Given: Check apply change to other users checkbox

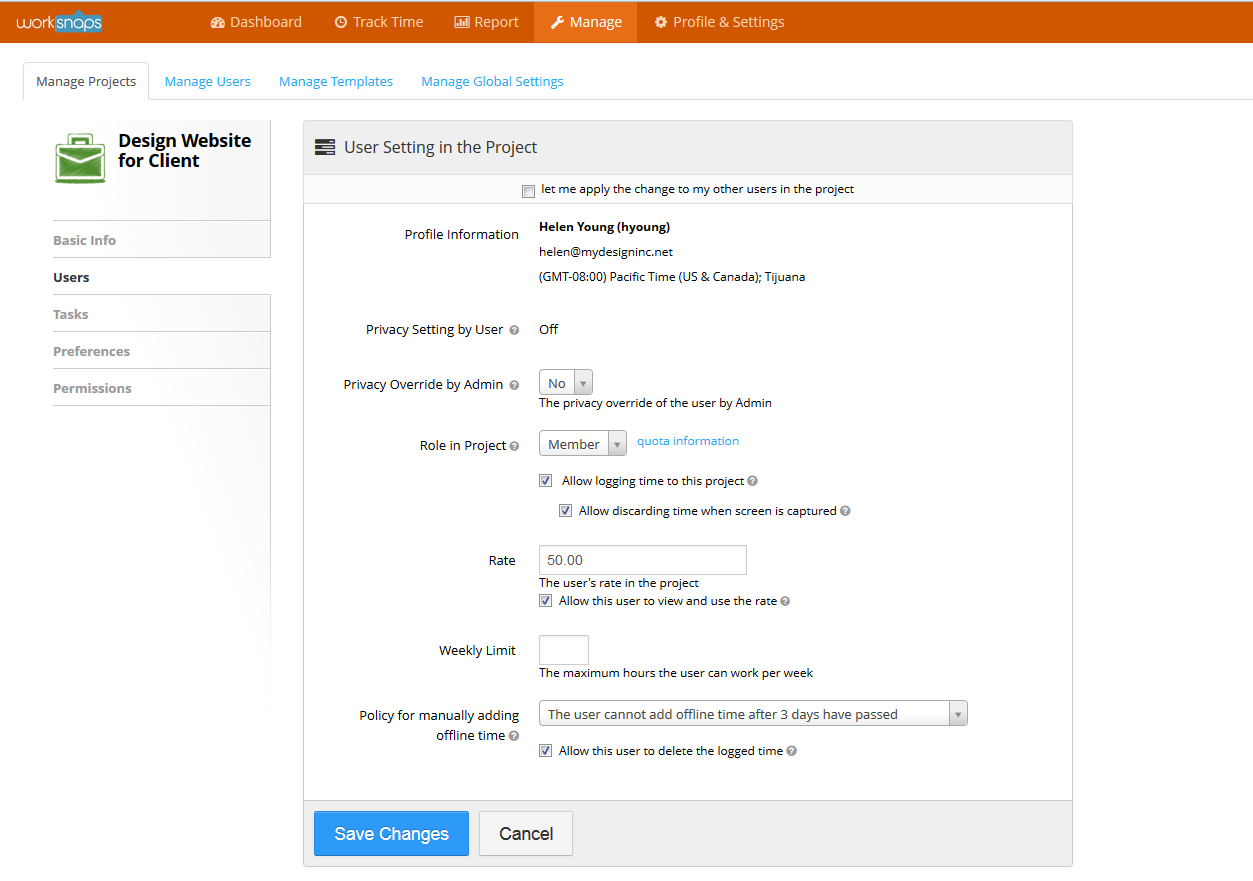Looking at the screenshot, I should click(528, 191).
